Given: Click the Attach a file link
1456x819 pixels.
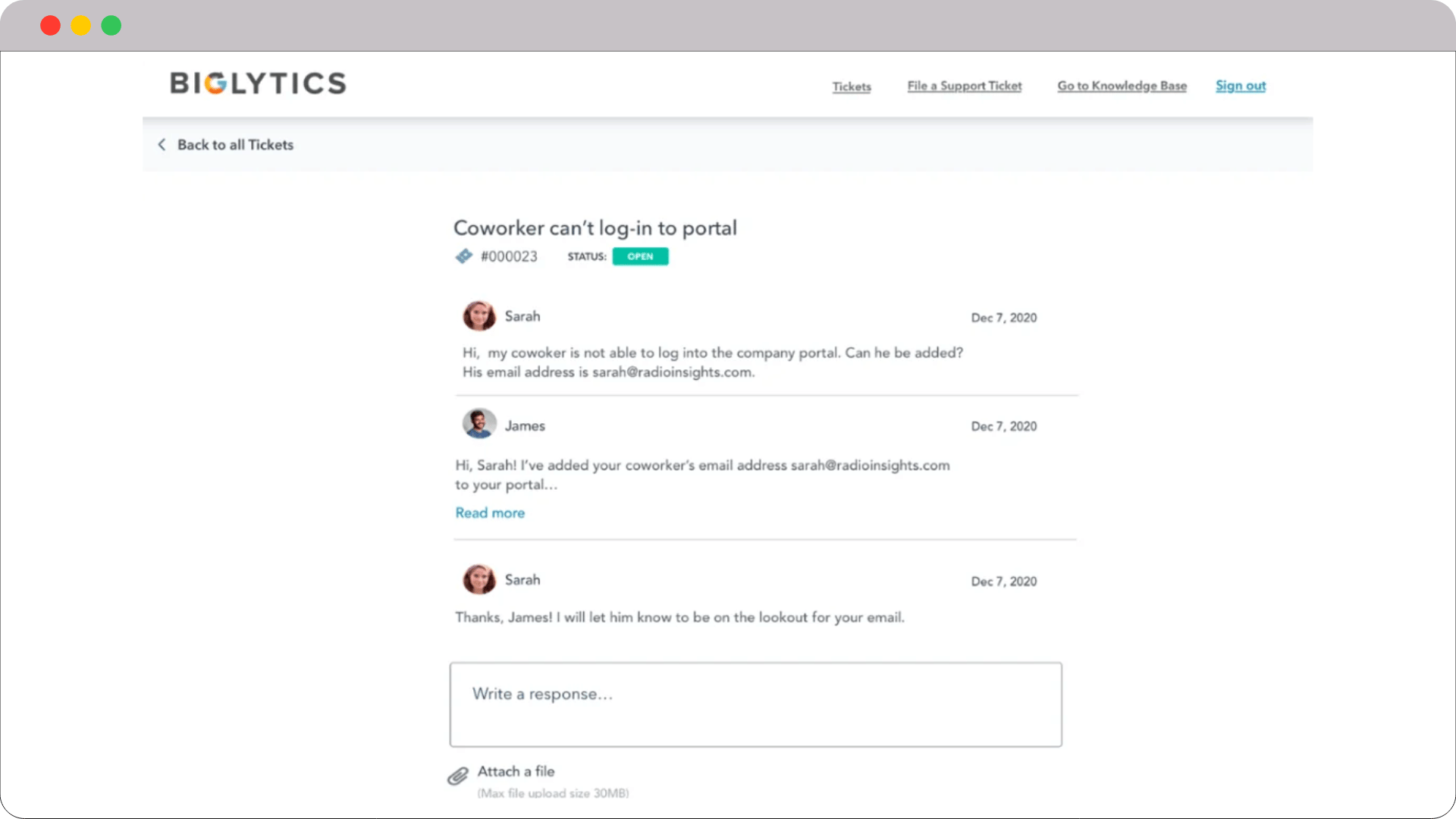Looking at the screenshot, I should click(516, 770).
